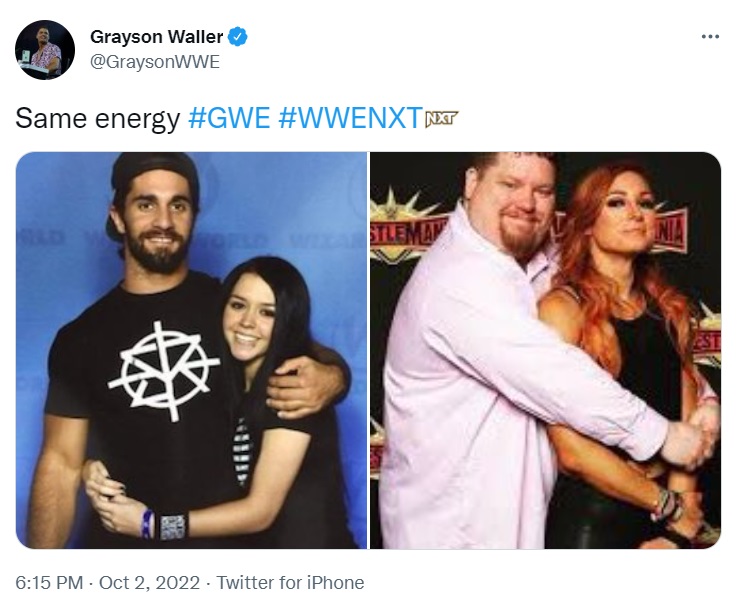This screenshot has height=613, width=743.
Task: Open the #GWE hashtag
Action: point(229,118)
